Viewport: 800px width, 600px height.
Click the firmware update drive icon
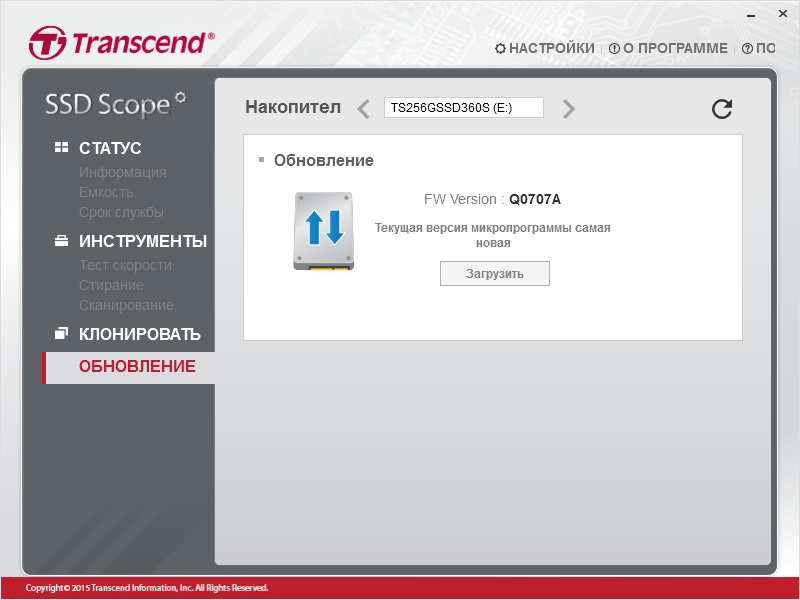pos(323,231)
